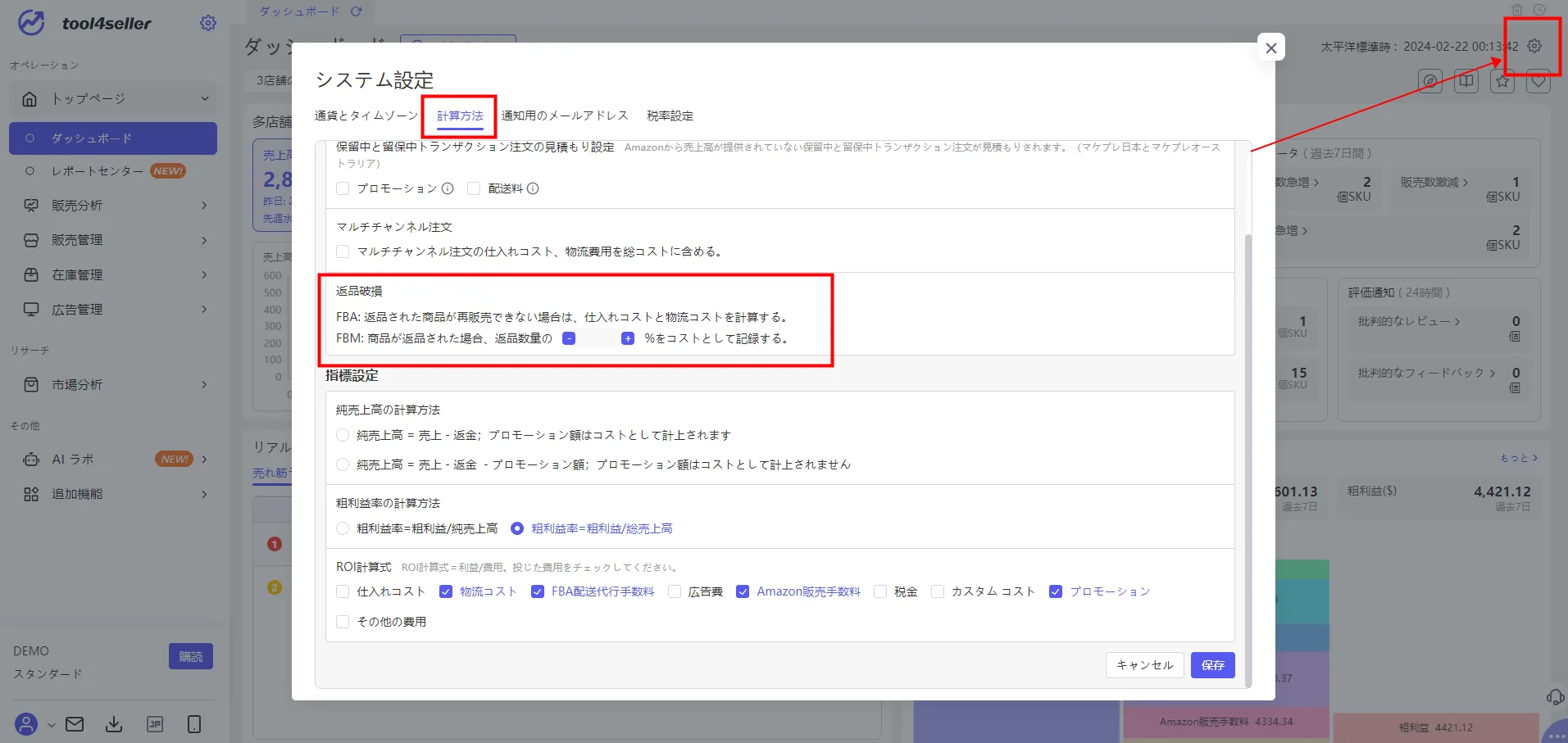Click the 追加機能 grid icon
1568x743 pixels.
[x=31, y=494]
